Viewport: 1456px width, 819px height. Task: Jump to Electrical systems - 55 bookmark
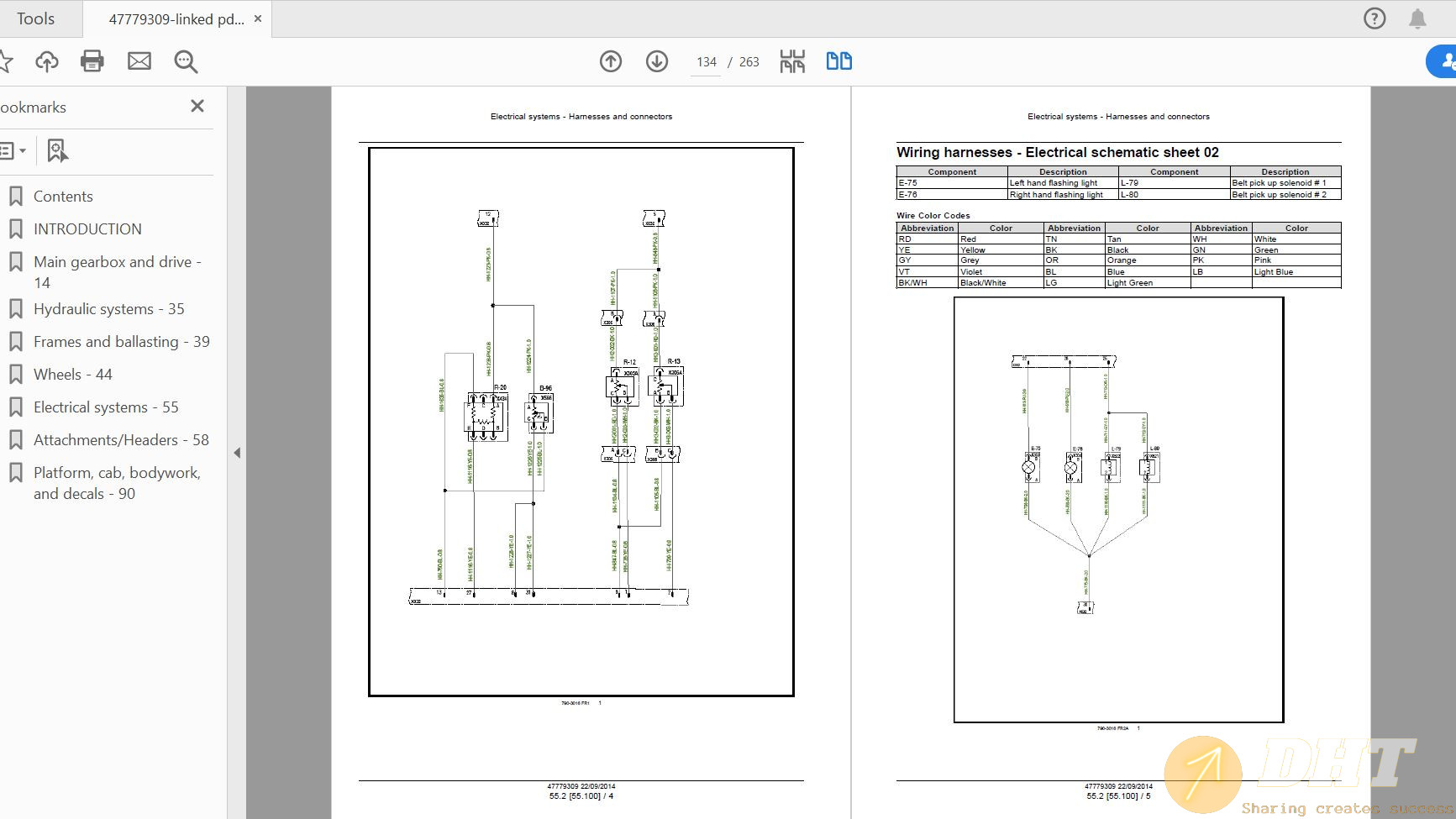(x=106, y=407)
